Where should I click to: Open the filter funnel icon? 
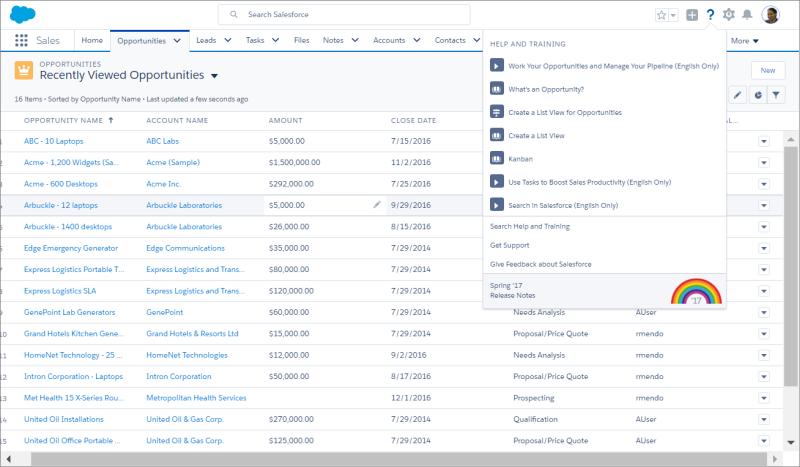776,95
